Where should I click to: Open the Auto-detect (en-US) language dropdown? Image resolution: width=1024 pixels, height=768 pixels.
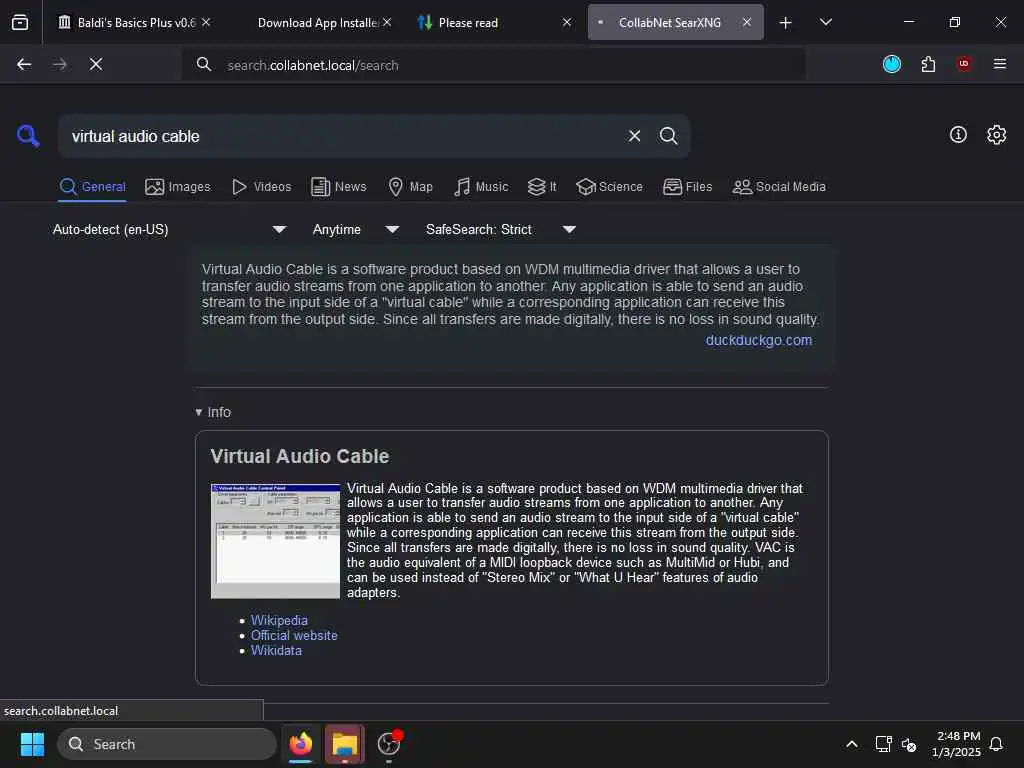[x=170, y=229]
